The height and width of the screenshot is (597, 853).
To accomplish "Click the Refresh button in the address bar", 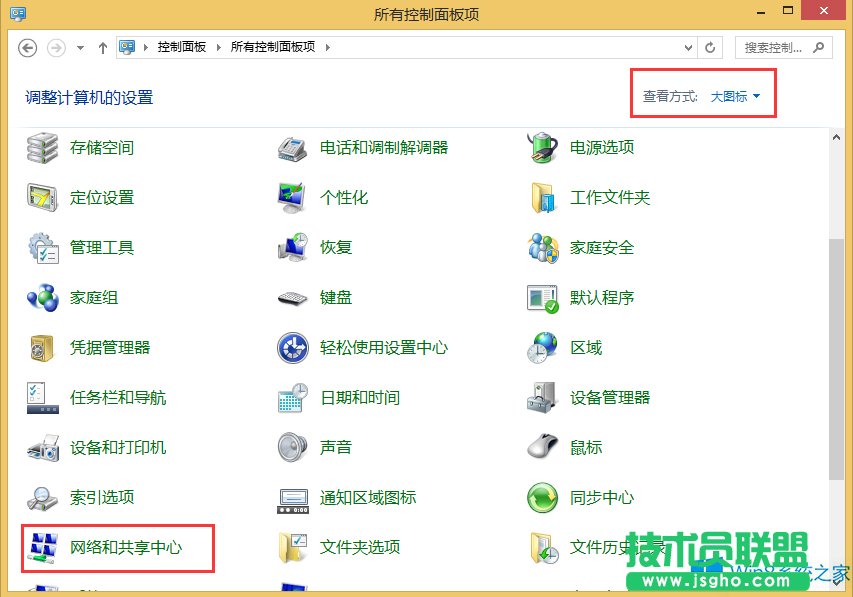I will [x=710, y=47].
